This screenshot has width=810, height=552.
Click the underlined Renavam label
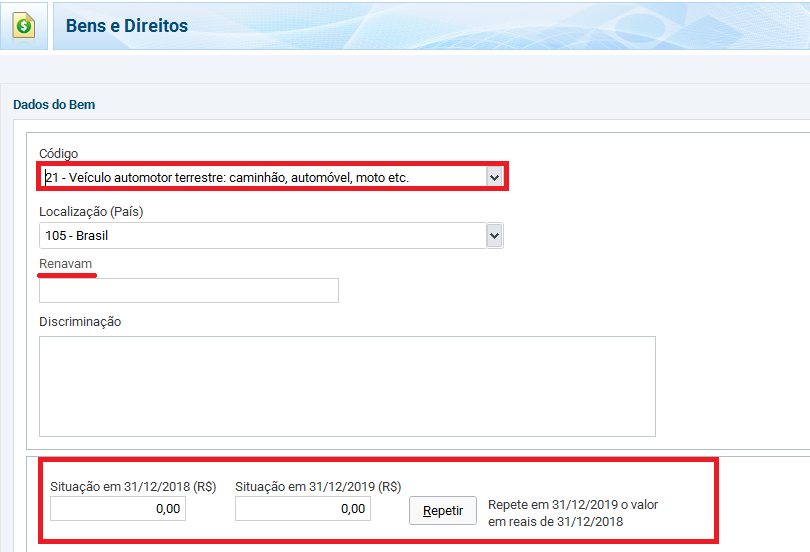tap(66, 264)
